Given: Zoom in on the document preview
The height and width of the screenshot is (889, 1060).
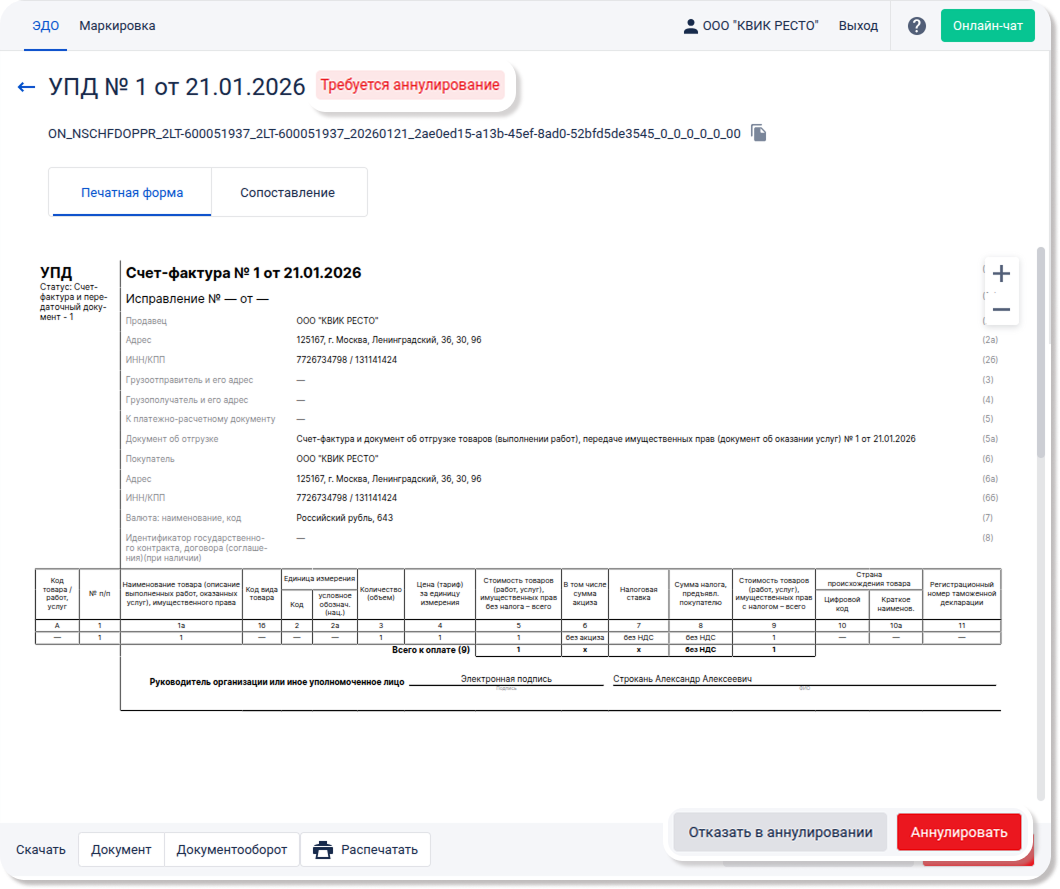Looking at the screenshot, I should coord(1001,273).
